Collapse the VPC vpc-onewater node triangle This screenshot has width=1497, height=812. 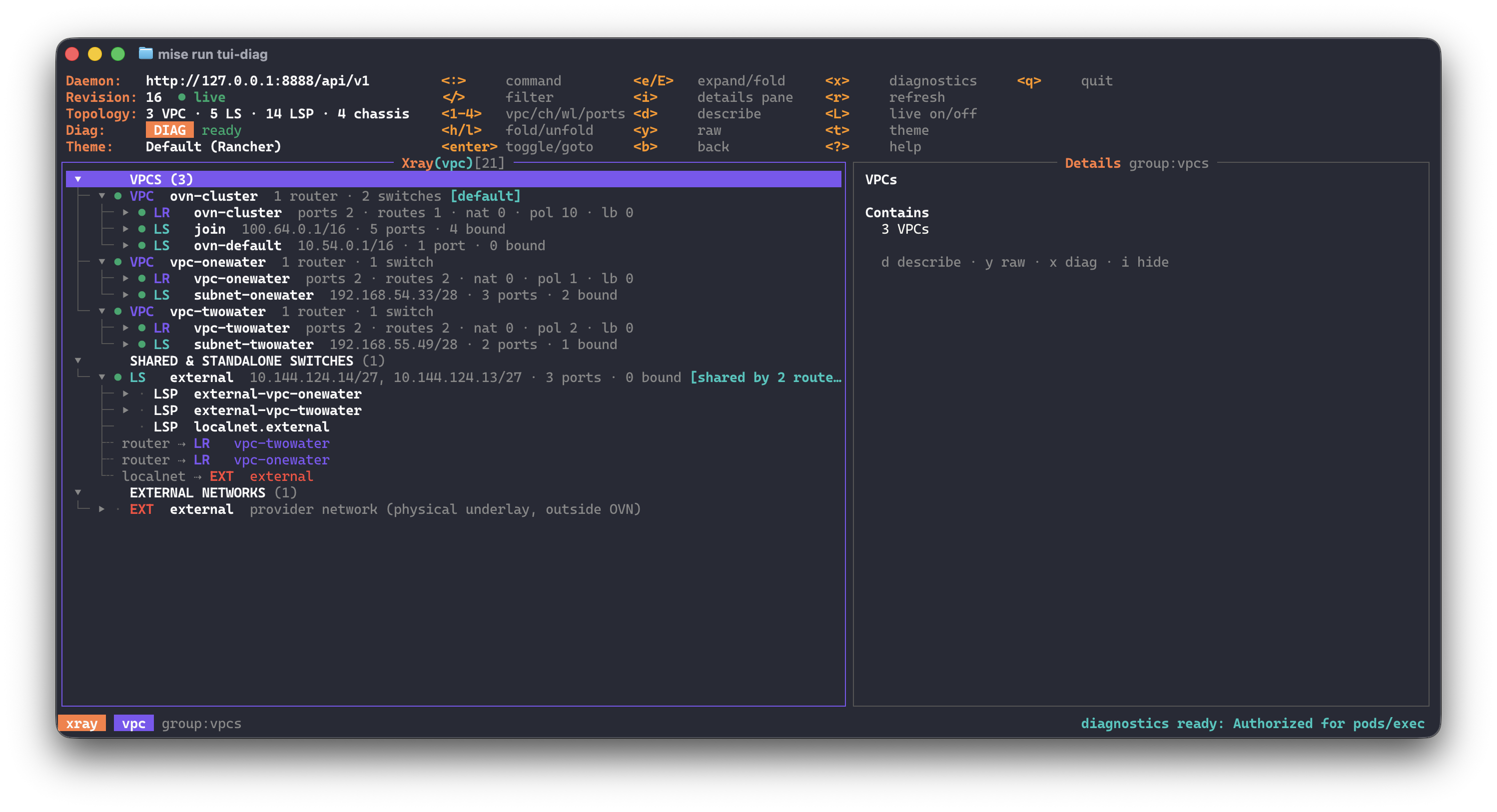(x=102, y=262)
